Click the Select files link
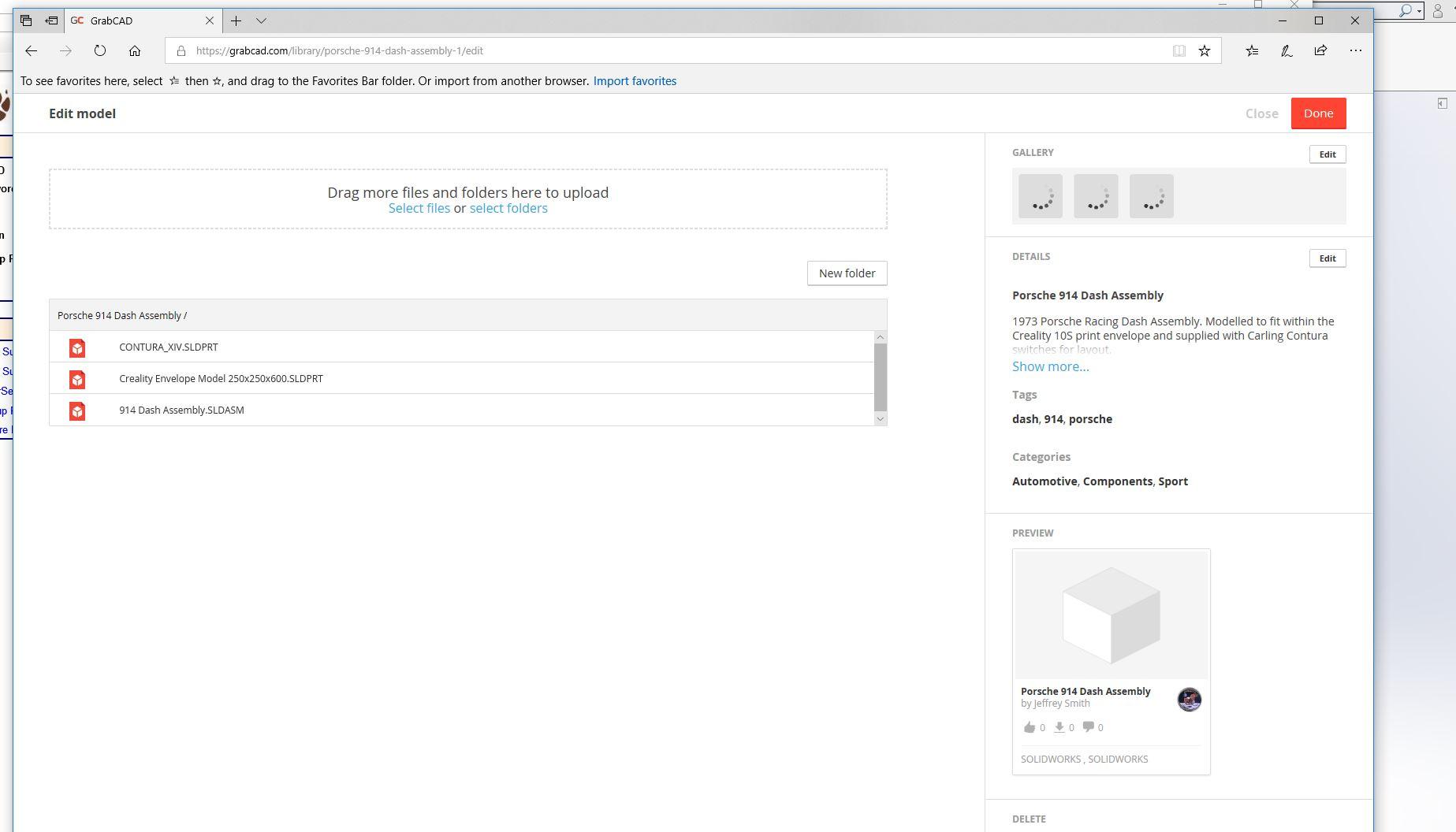The height and width of the screenshot is (832, 1456). point(419,208)
